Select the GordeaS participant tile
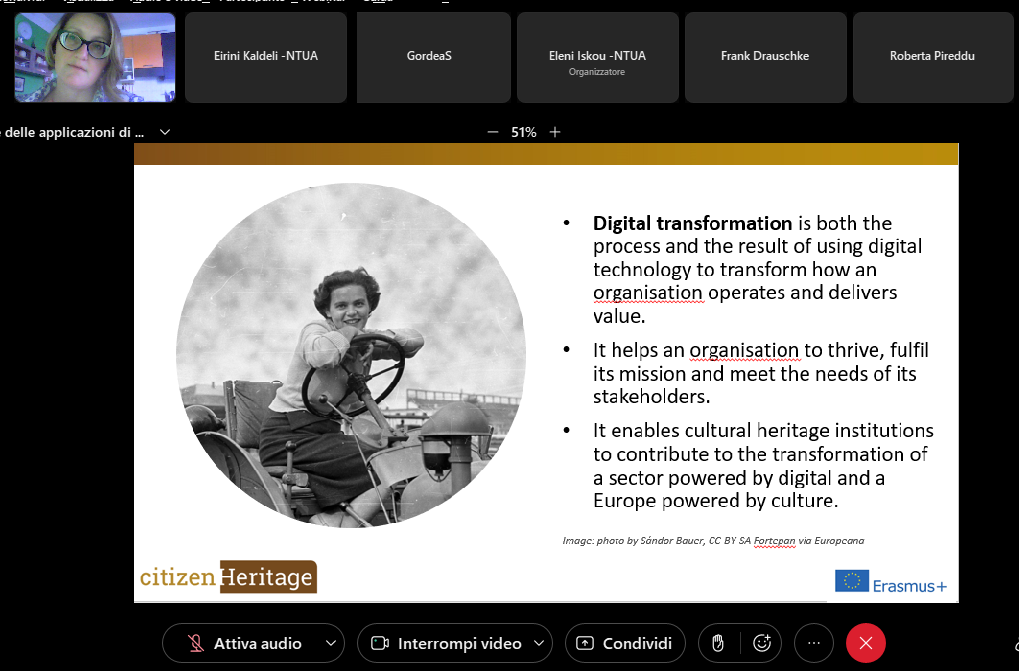 point(433,57)
